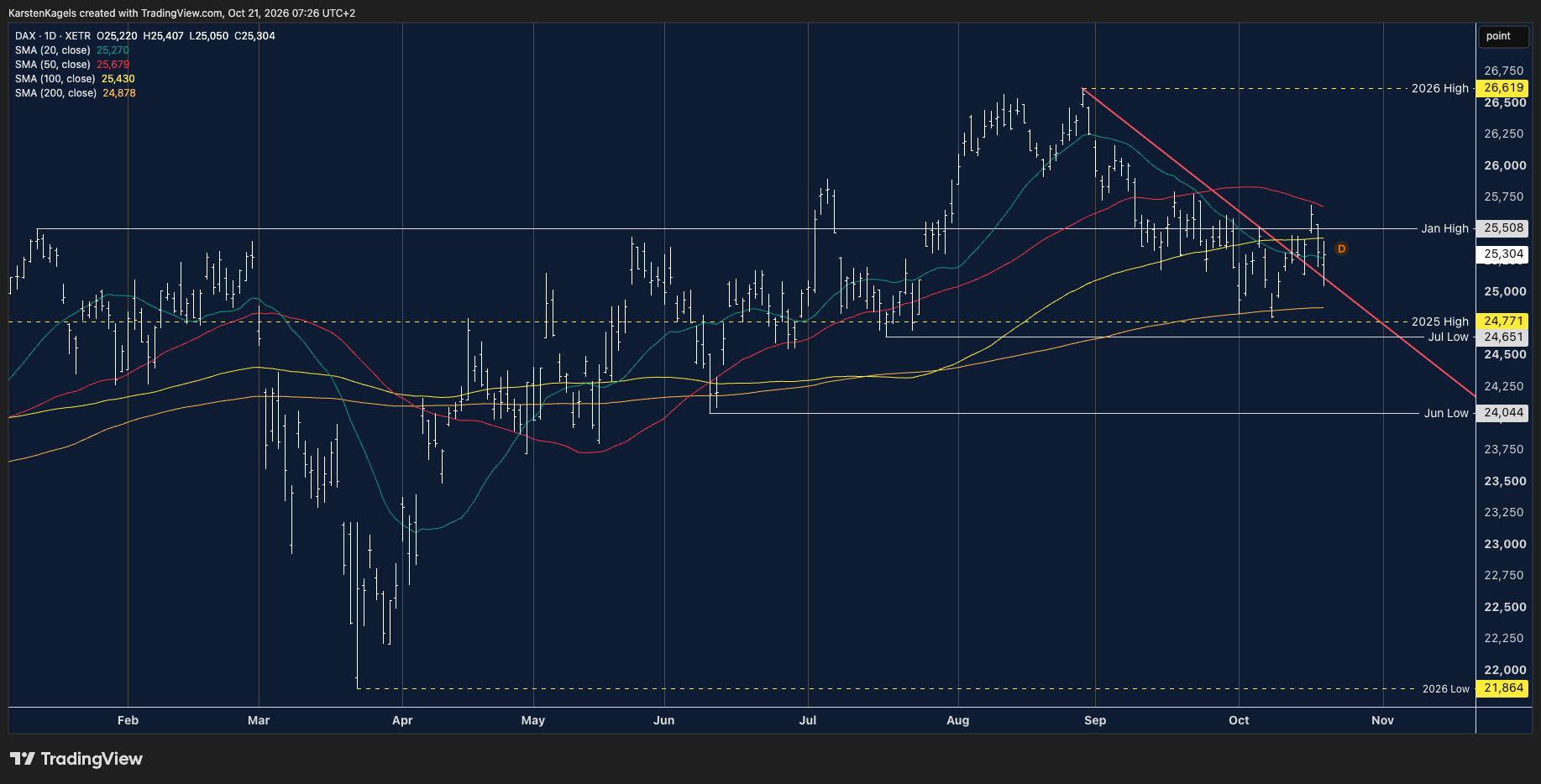The width and height of the screenshot is (1541, 784).
Task: Click the orange D marker on the chart
Action: click(x=1341, y=248)
